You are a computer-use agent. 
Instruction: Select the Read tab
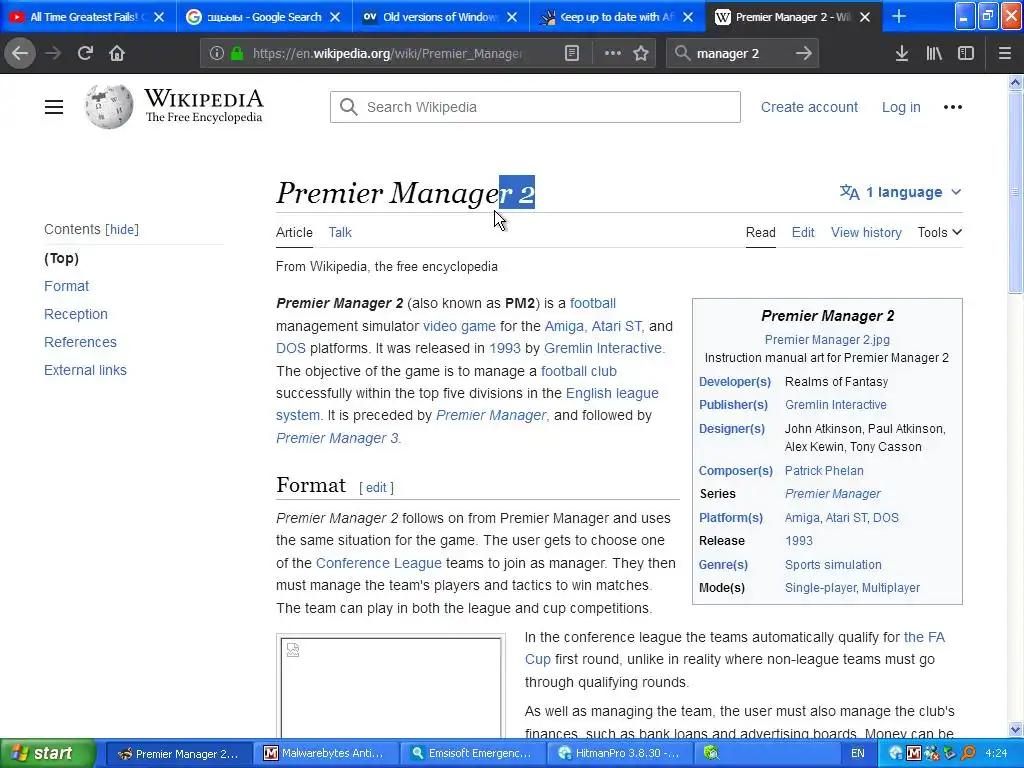tap(761, 232)
